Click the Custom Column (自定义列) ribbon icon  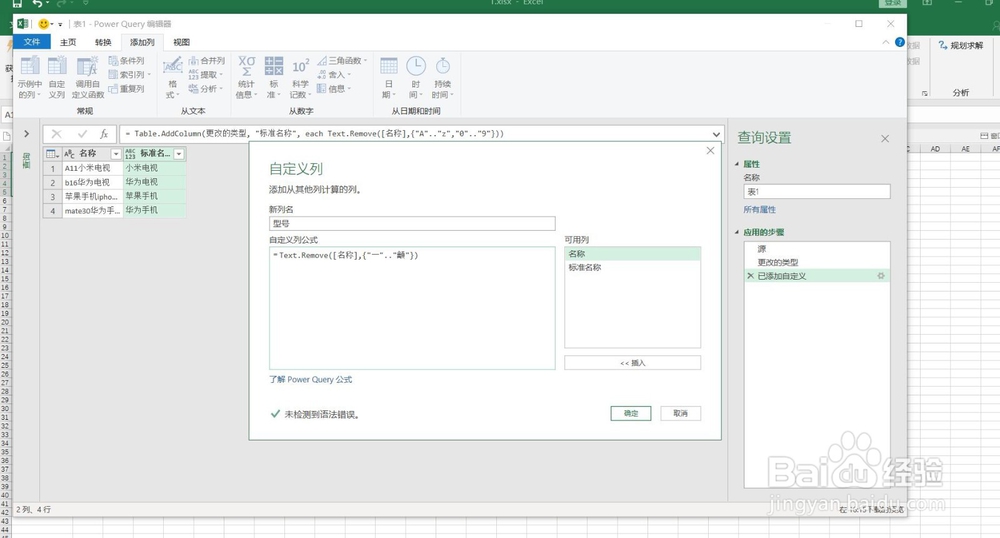pos(57,77)
